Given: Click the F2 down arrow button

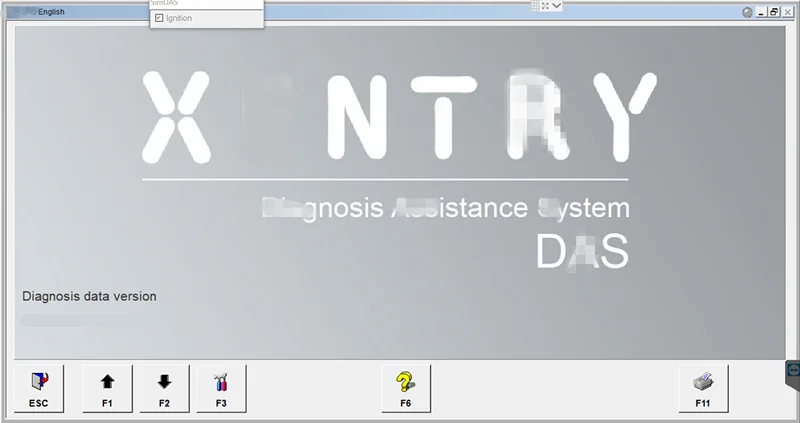Looking at the screenshot, I should [164, 388].
